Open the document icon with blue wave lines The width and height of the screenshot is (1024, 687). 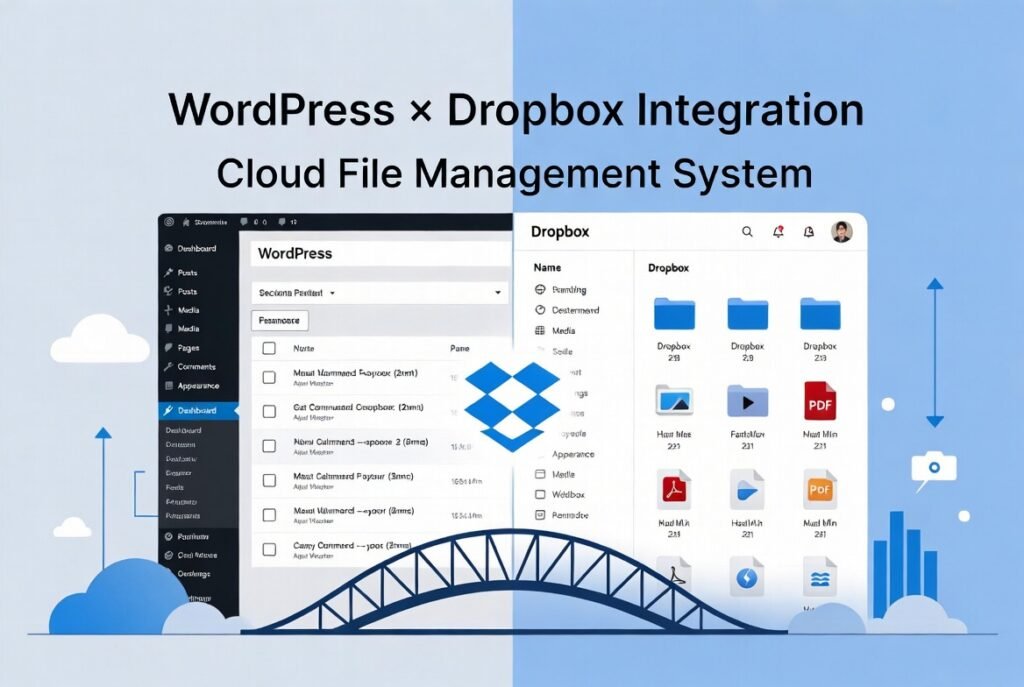click(x=820, y=576)
